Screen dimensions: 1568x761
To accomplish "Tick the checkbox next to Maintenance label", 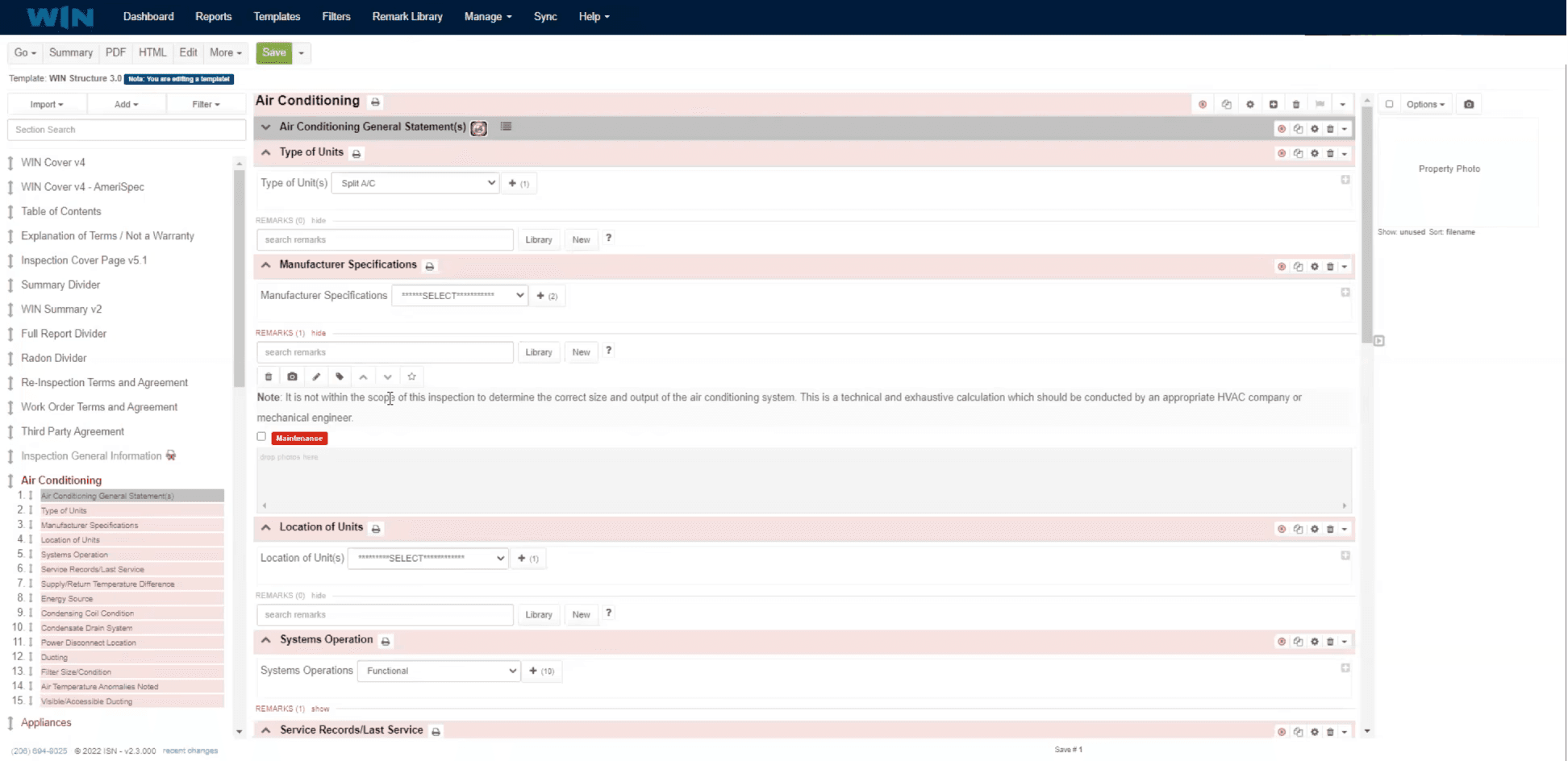I will point(261,436).
